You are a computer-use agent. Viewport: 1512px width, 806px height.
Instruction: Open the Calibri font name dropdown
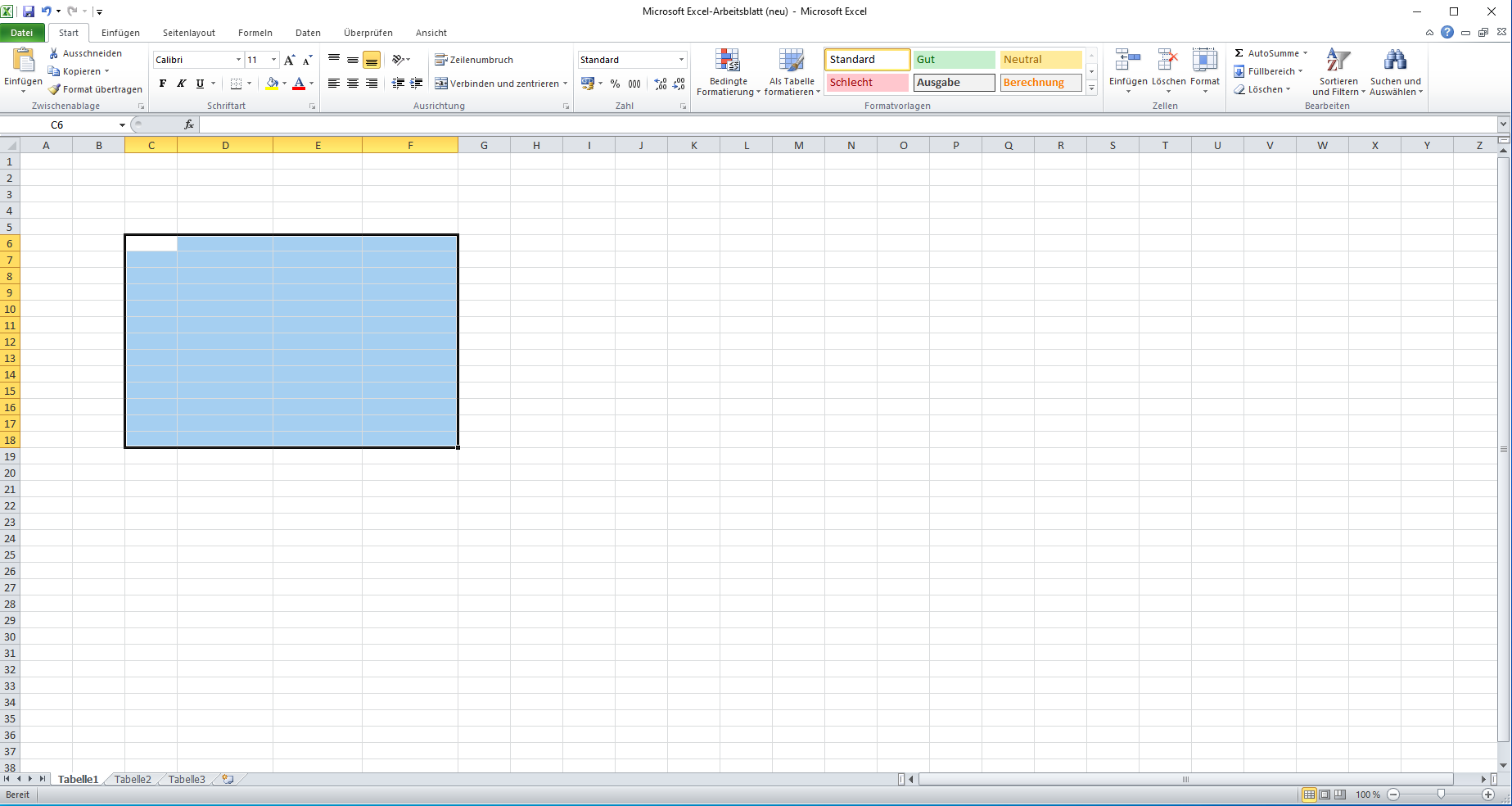[x=238, y=60]
